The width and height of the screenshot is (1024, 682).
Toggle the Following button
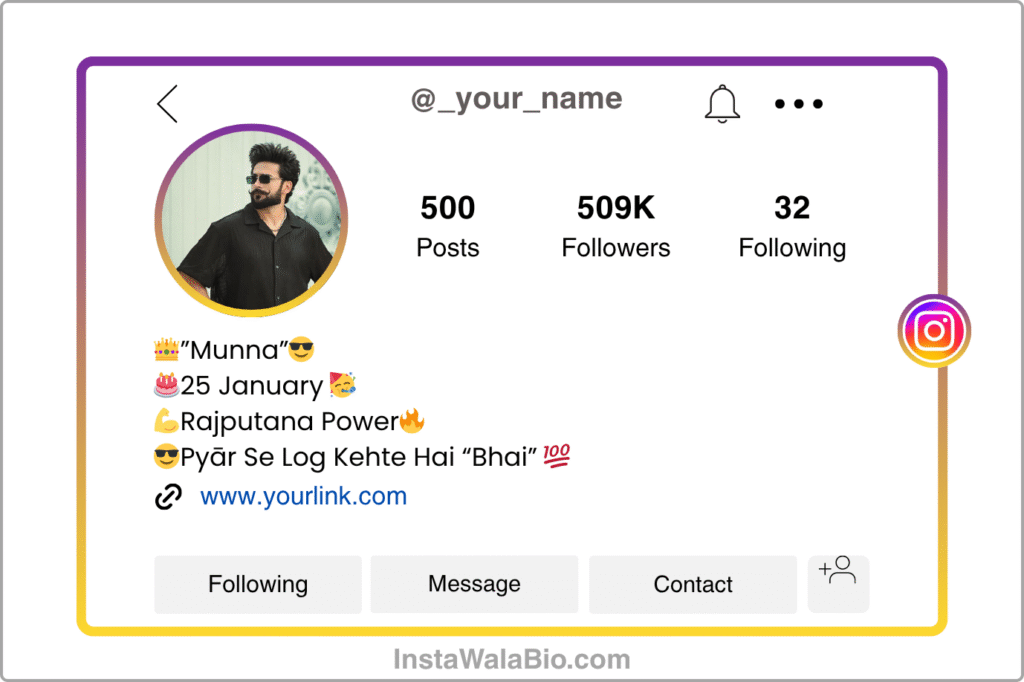(x=258, y=584)
